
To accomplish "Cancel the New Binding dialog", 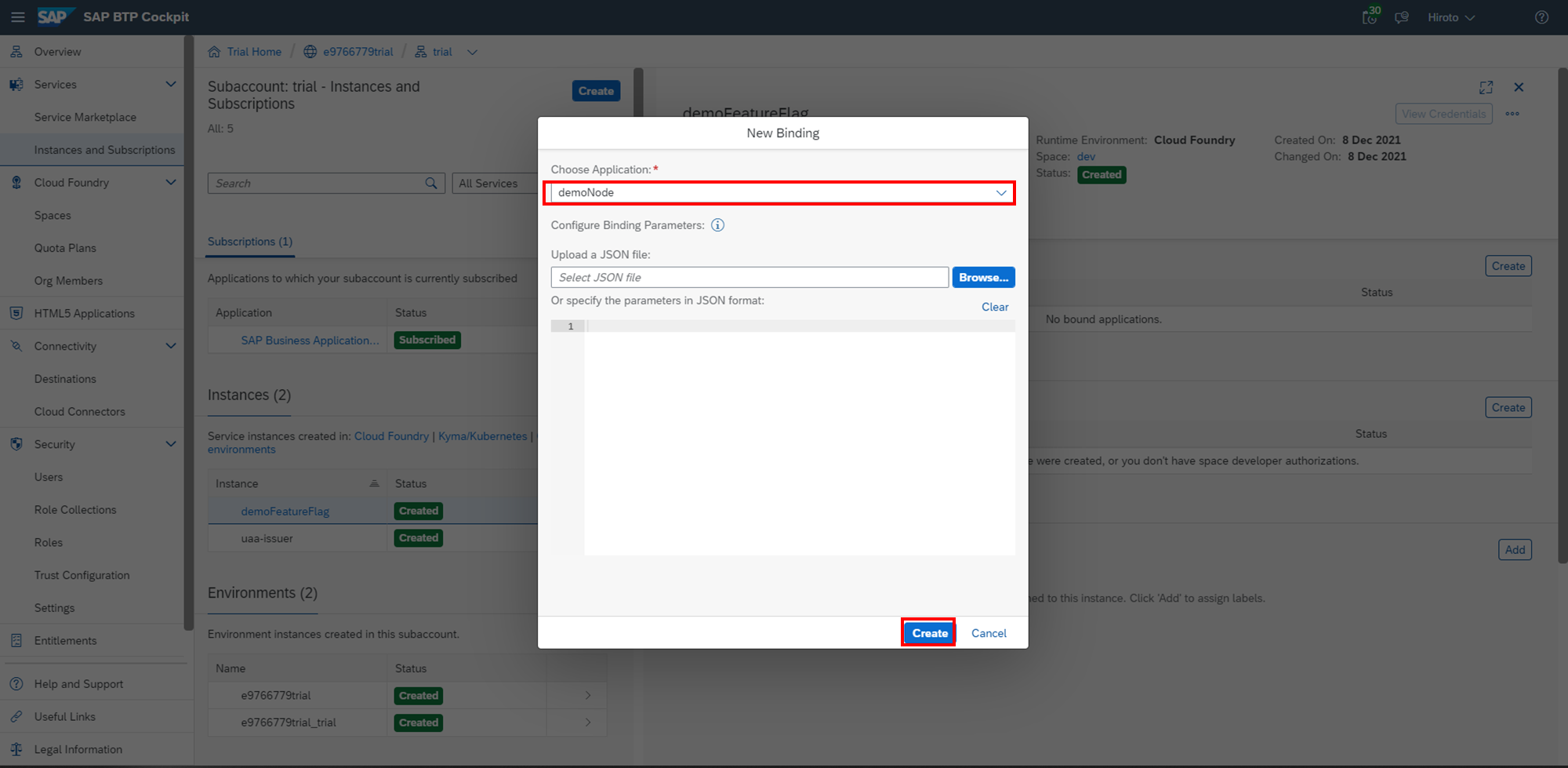I will [989, 633].
